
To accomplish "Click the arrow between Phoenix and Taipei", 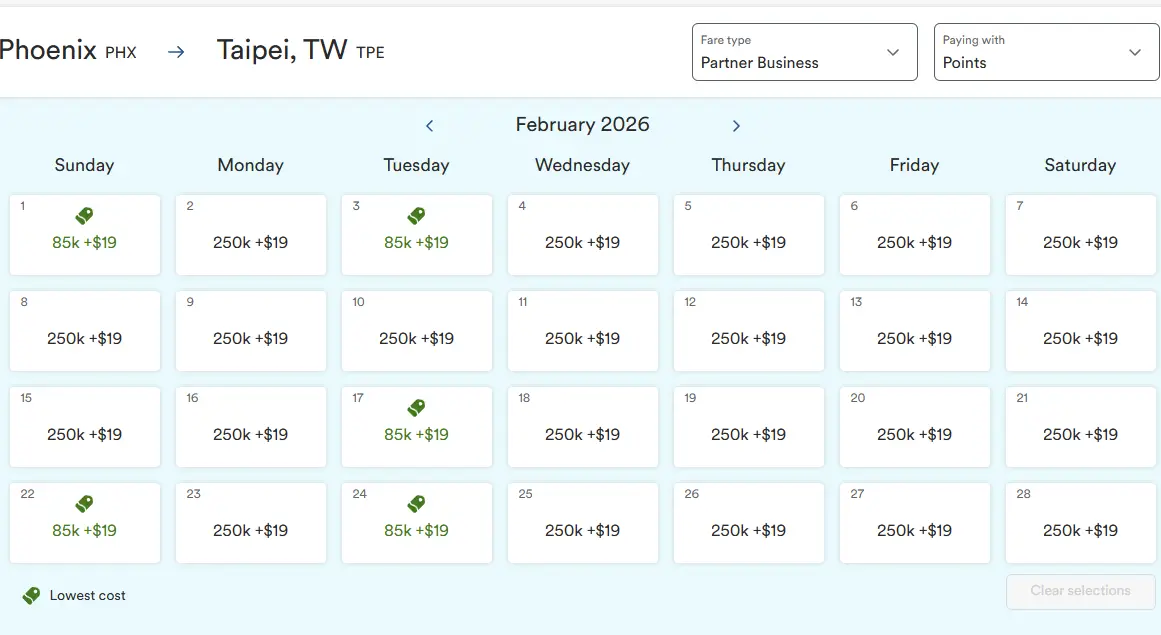I will click(176, 52).
